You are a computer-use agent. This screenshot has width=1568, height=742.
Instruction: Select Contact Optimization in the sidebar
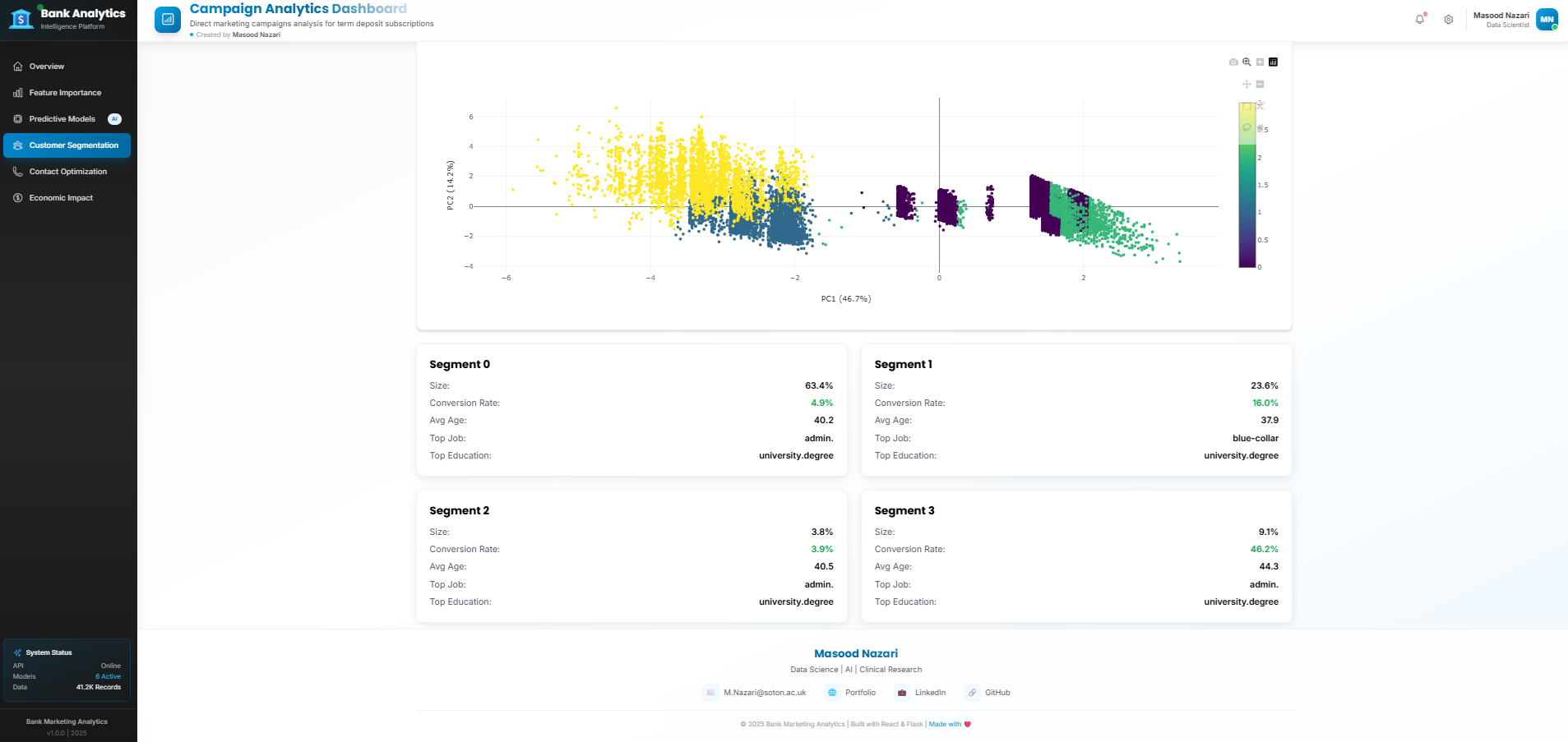coord(67,172)
